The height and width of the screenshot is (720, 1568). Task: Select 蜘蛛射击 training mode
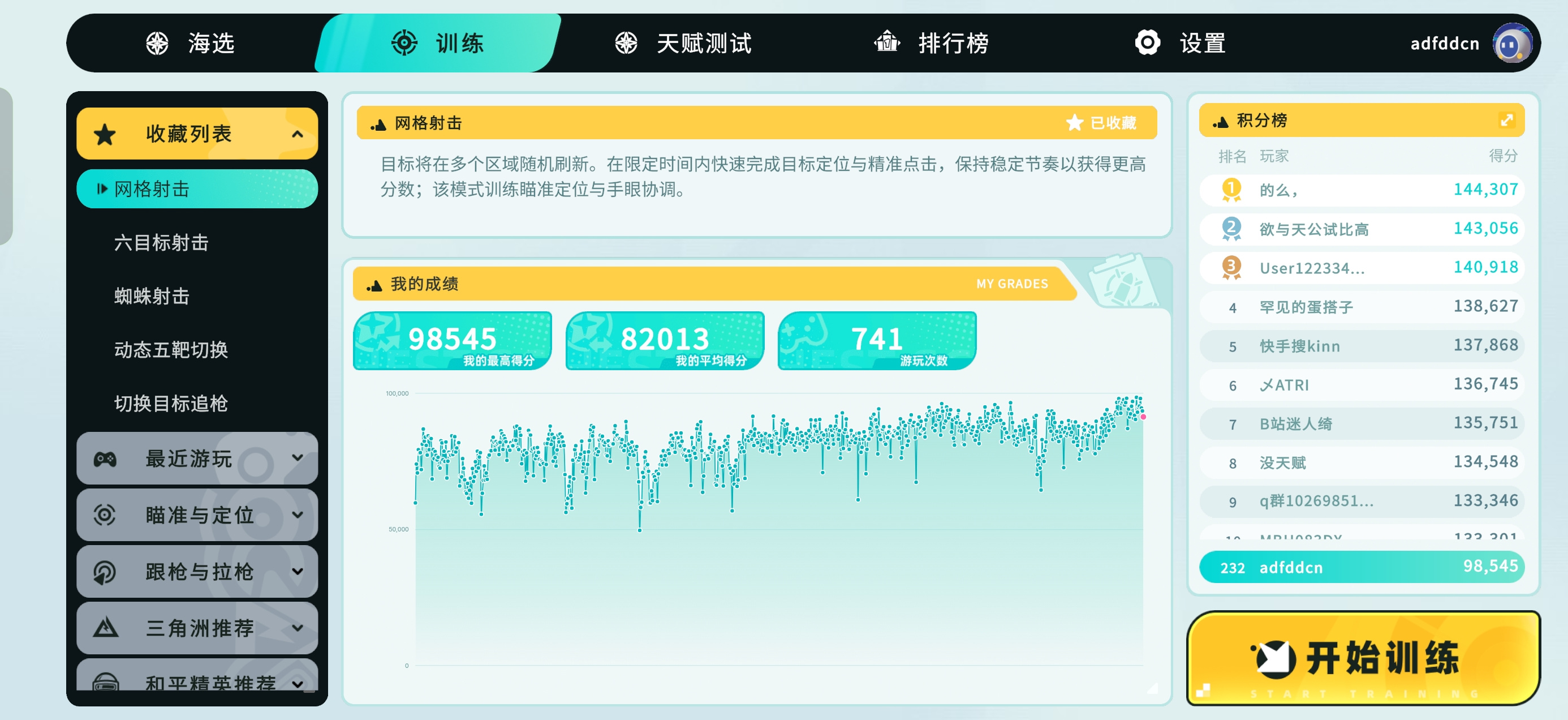[x=152, y=296]
